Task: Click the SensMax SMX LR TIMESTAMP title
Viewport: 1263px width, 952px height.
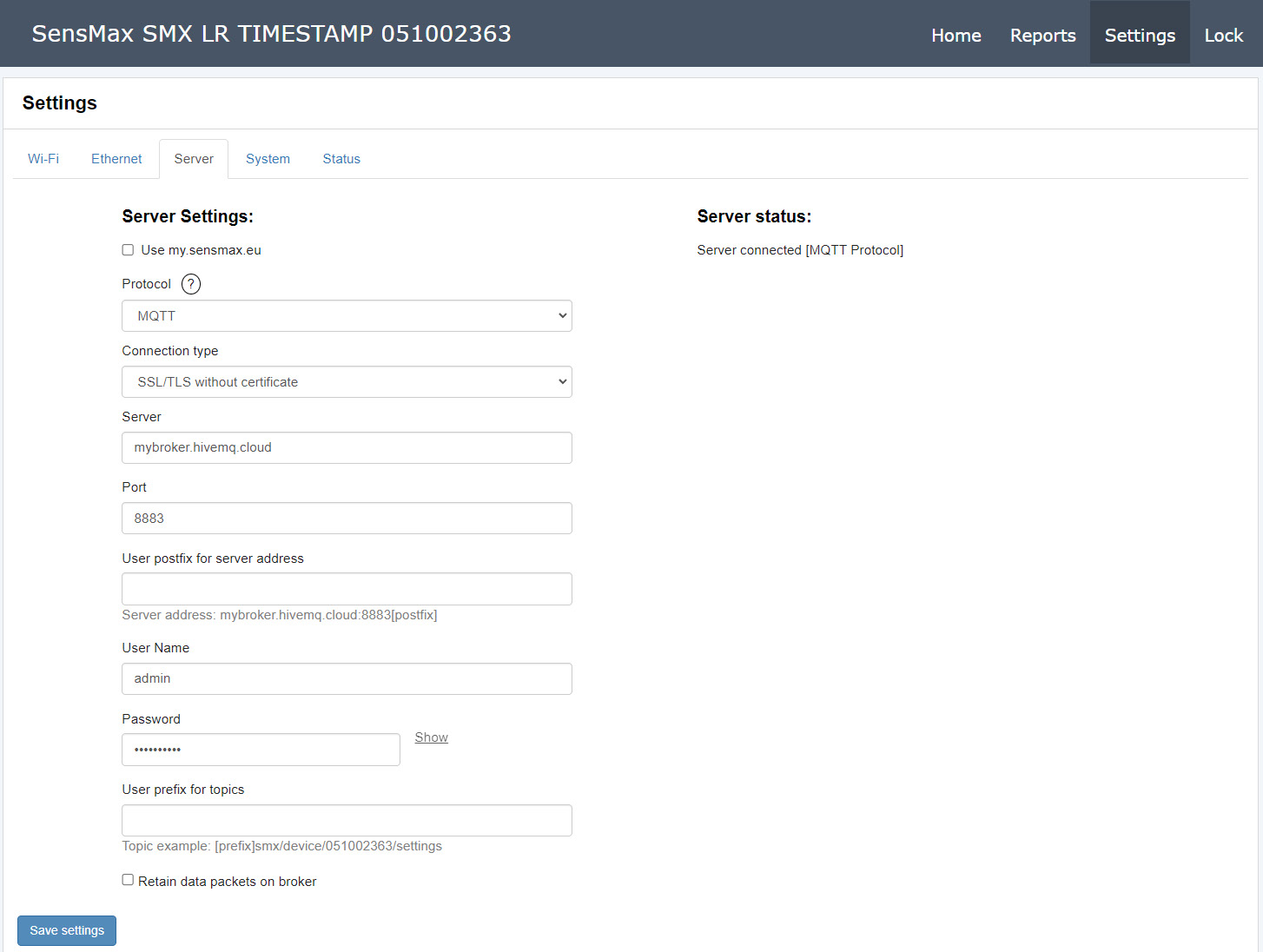Action: tap(271, 34)
